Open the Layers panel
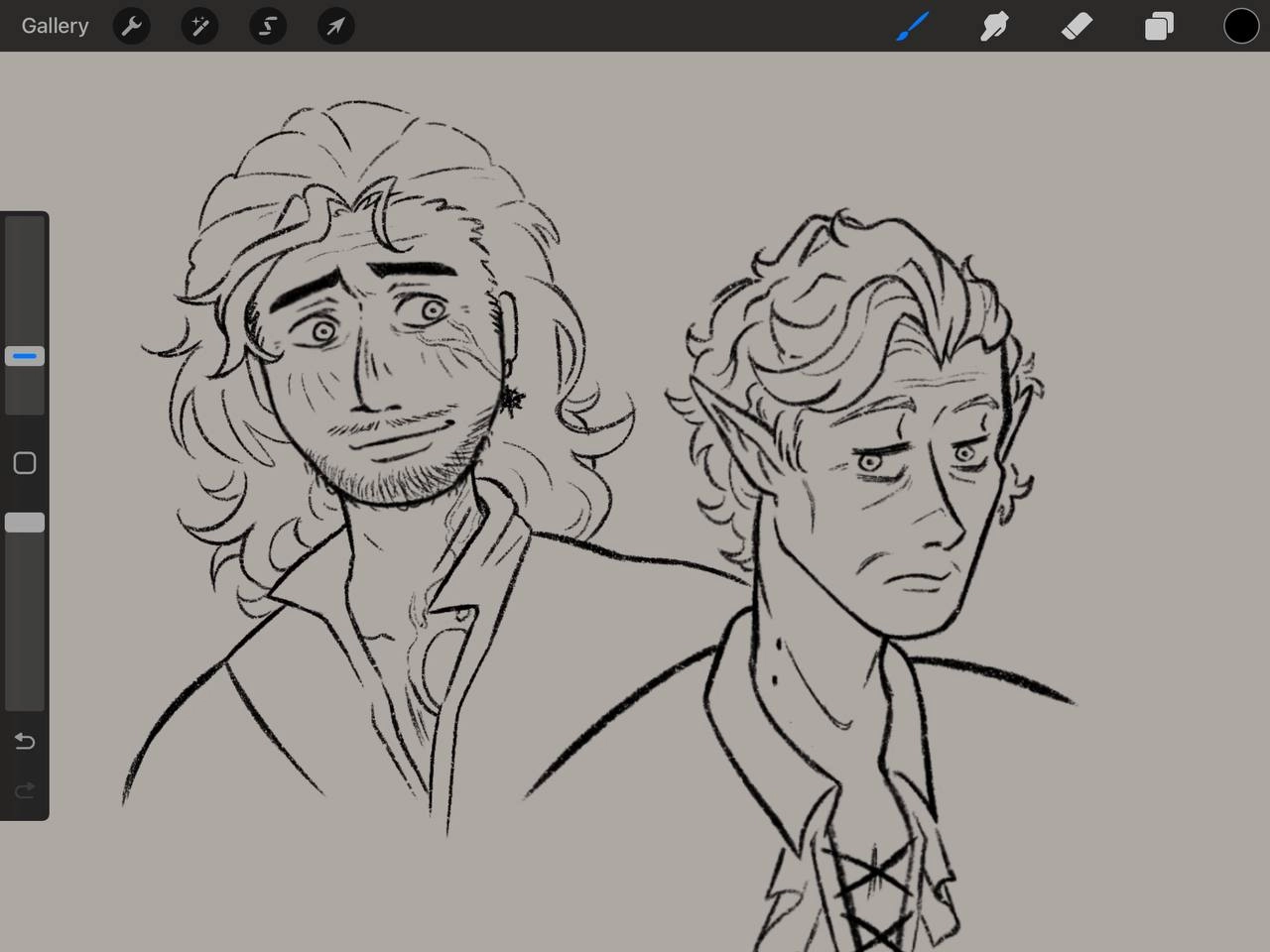The width and height of the screenshot is (1270, 952). coord(1159,26)
